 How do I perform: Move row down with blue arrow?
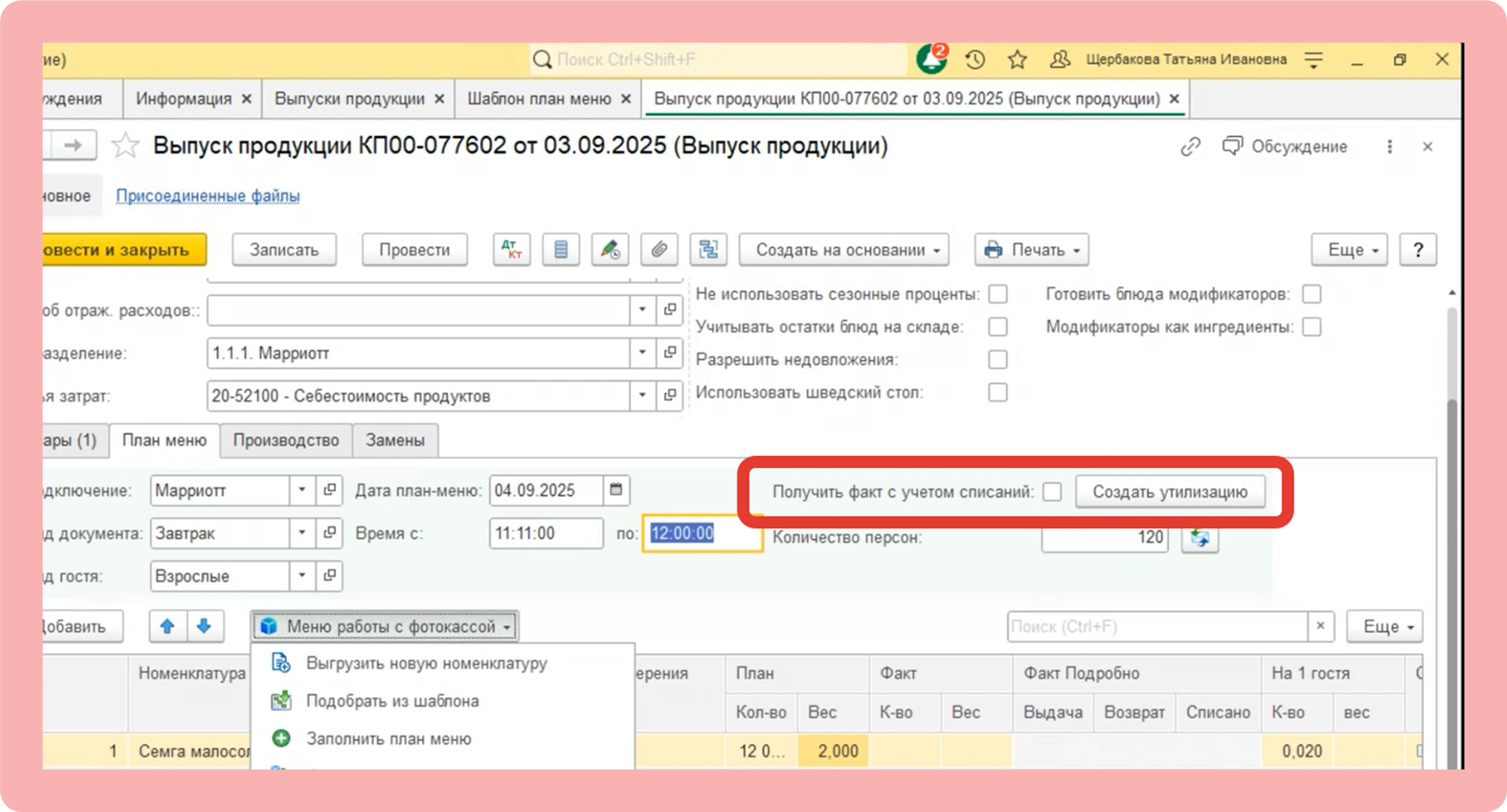tap(204, 626)
